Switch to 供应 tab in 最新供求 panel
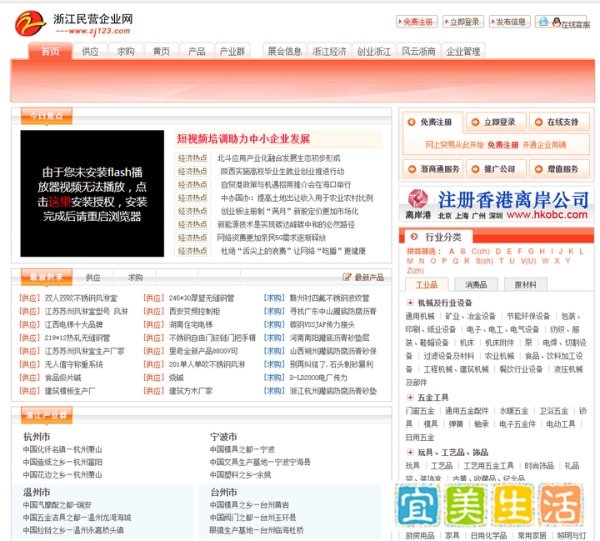This screenshot has height=541, width=600. [x=93, y=277]
